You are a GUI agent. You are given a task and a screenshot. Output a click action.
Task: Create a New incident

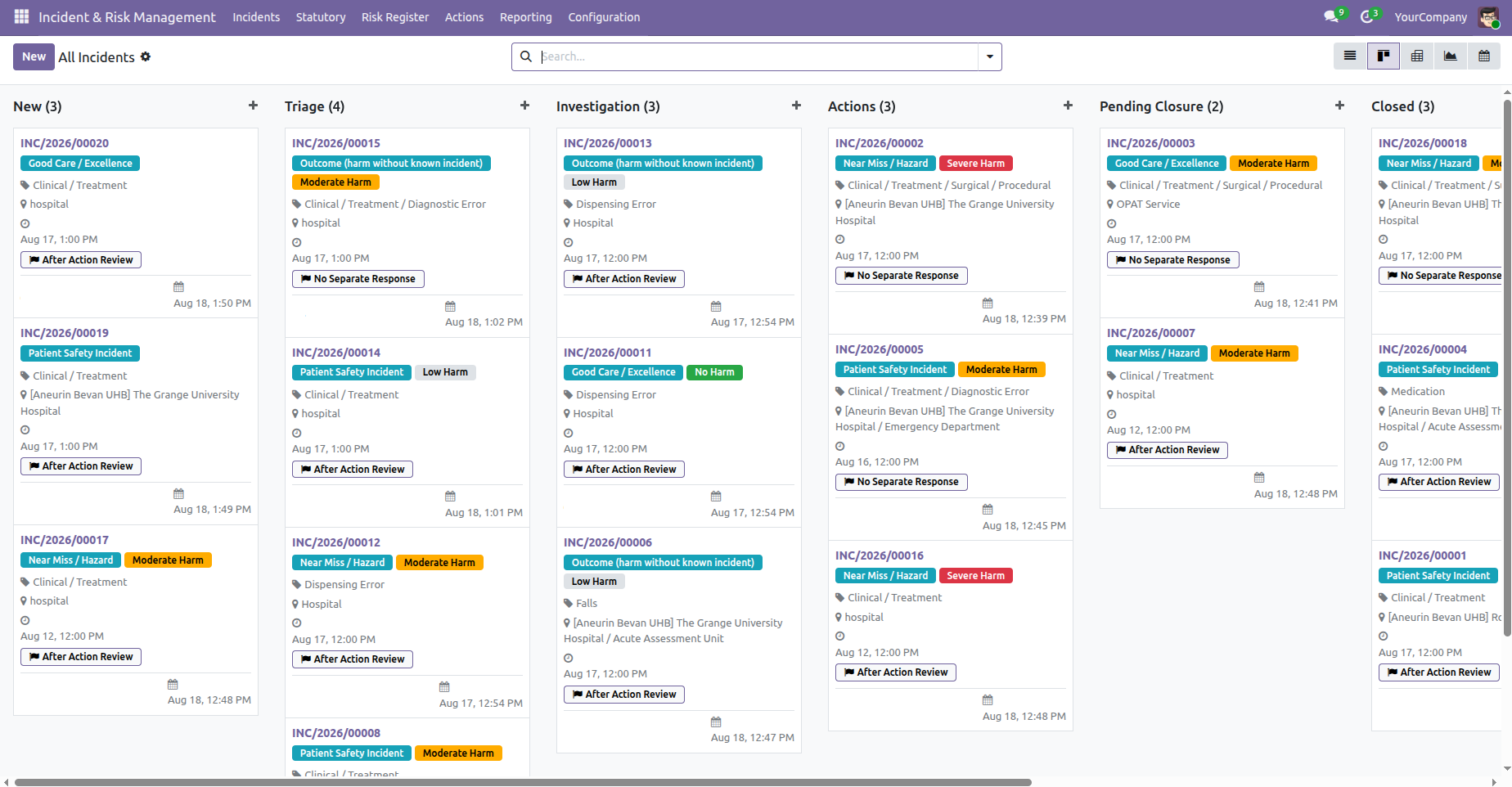34,56
